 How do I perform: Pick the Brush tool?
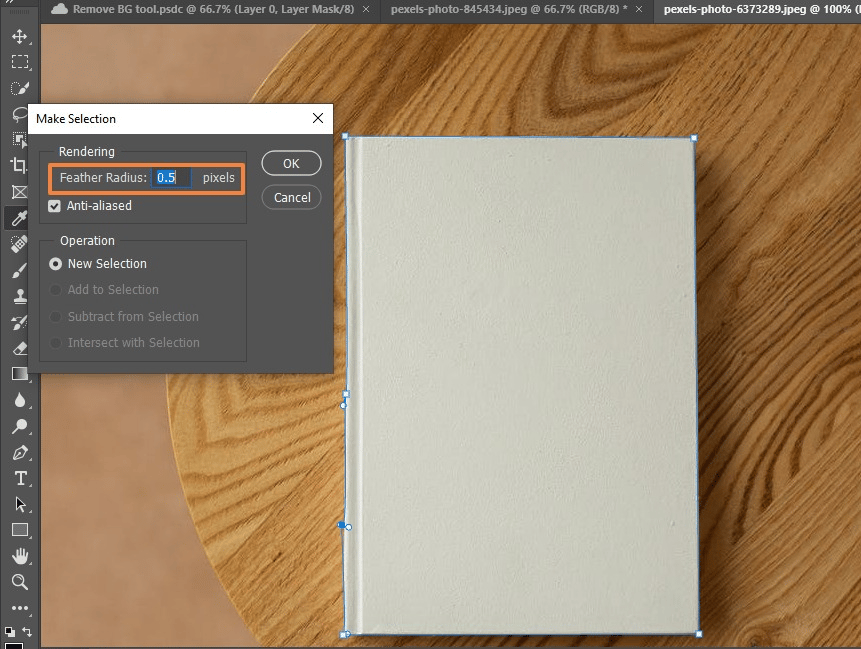coord(19,271)
